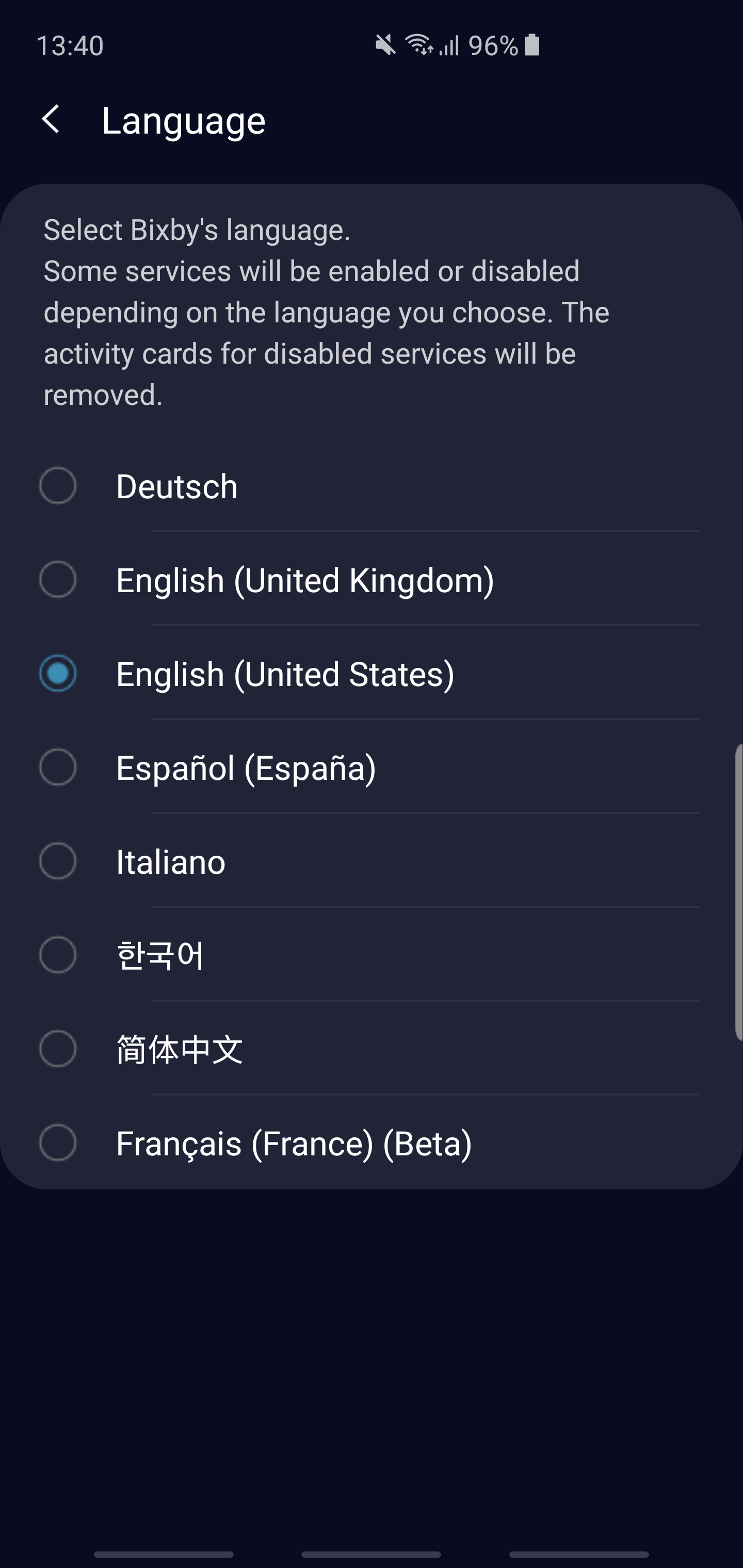Tap the center home navigation bar
743x1568 pixels.
click(371, 1554)
